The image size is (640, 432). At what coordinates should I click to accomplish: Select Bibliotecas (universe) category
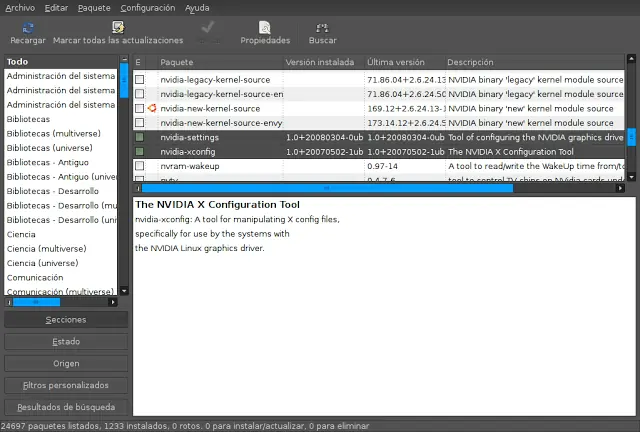(x=61, y=148)
